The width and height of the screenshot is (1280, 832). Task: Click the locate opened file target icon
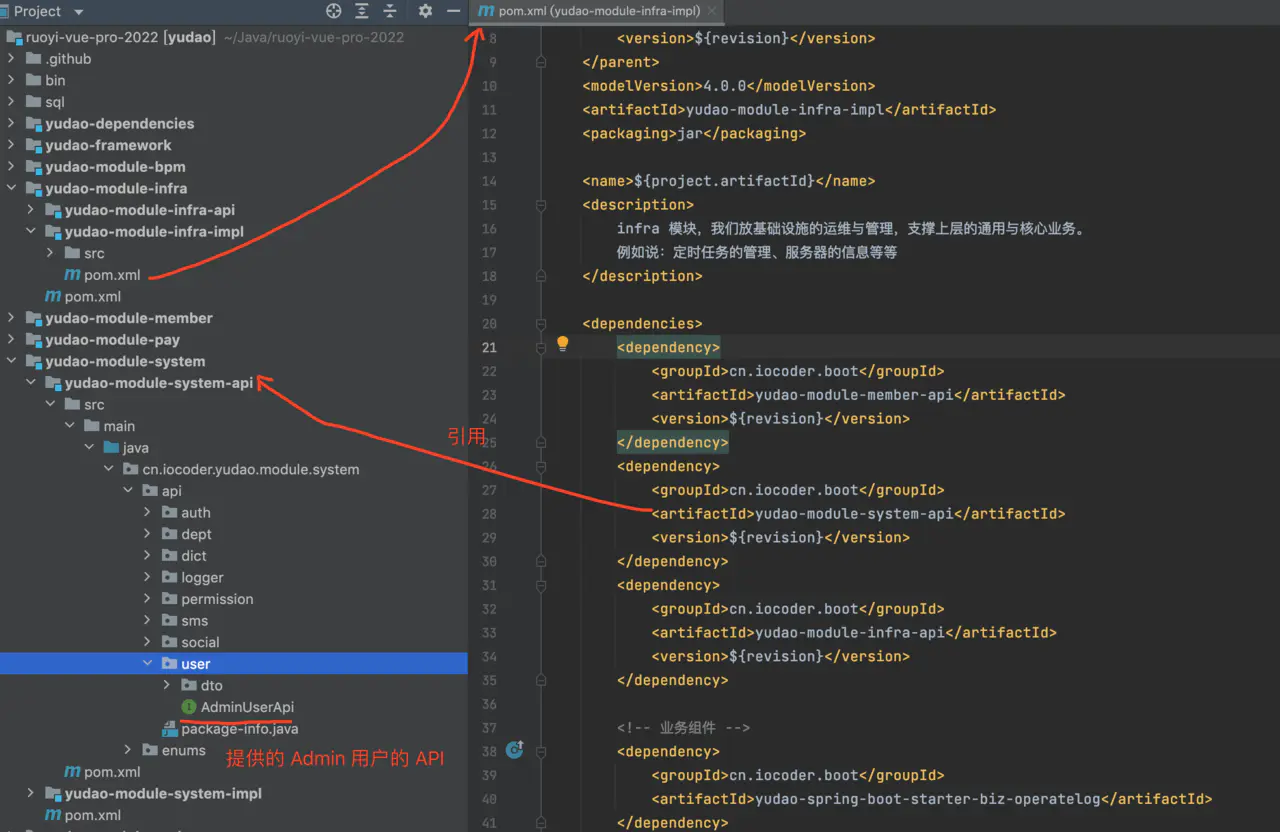click(334, 11)
